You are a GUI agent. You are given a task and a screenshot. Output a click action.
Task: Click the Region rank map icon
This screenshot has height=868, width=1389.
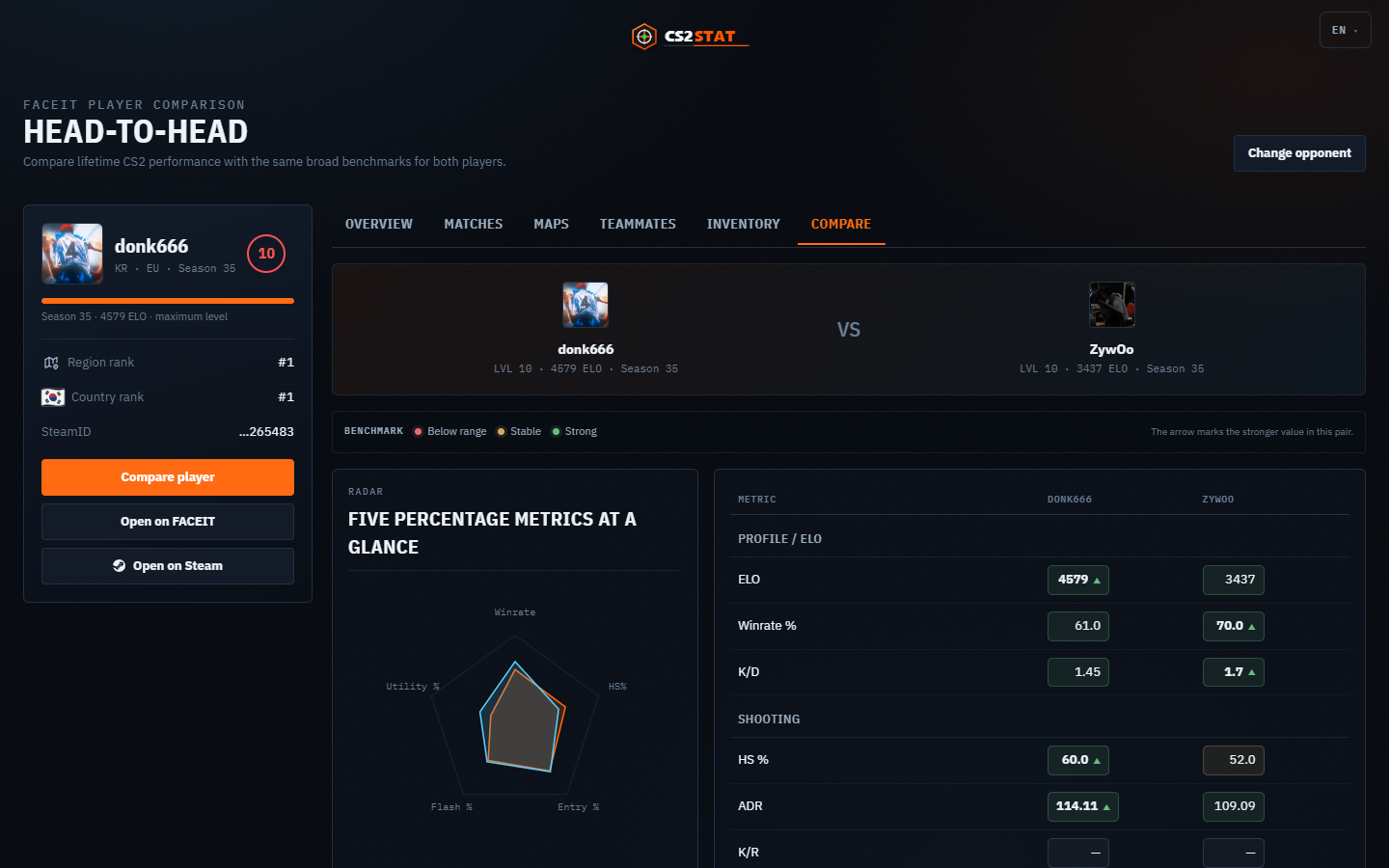(51, 363)
